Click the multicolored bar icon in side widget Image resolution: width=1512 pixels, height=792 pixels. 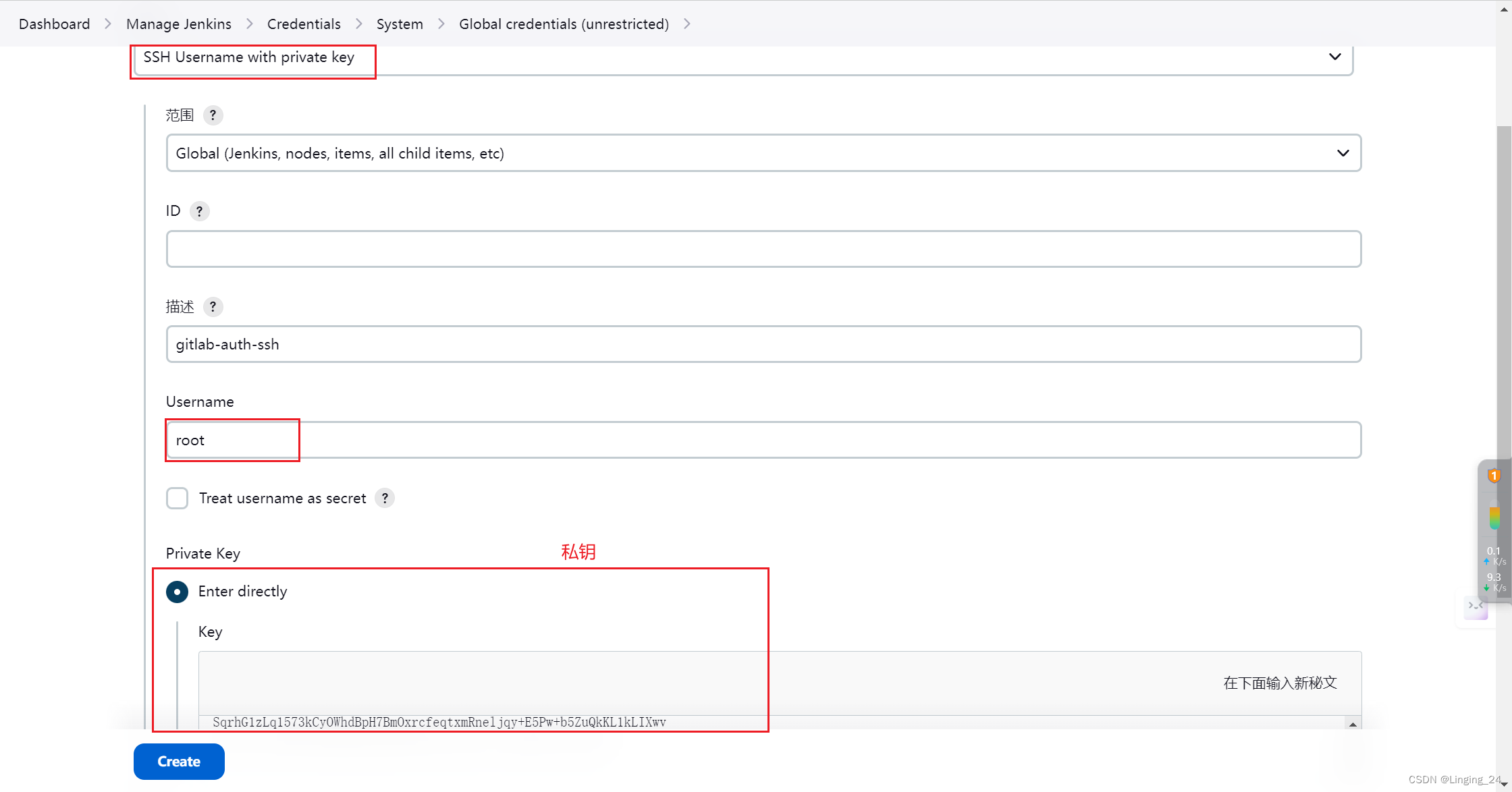[1494, 517]
